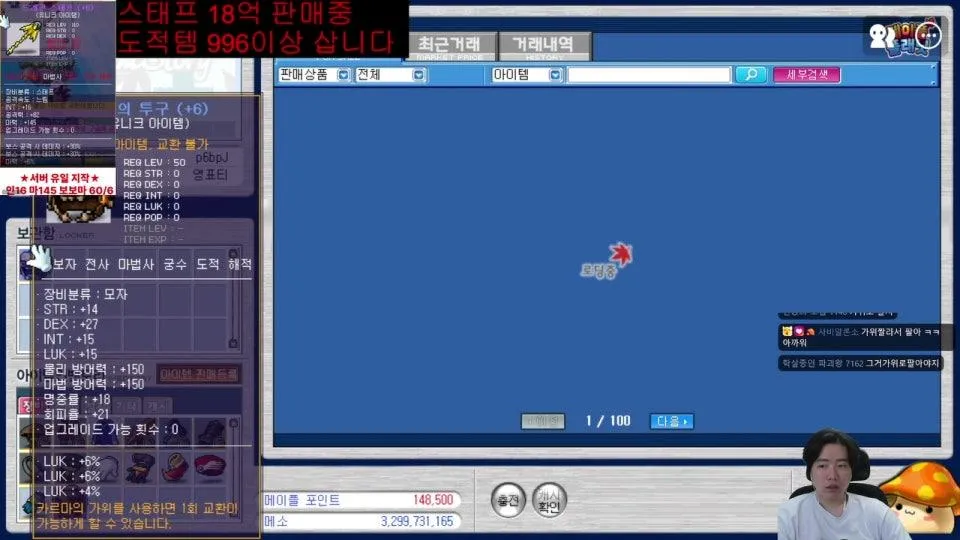Click the 1 / 100 page indicator
This screenshot has height=540, width=960.
(x=607, y=421)
